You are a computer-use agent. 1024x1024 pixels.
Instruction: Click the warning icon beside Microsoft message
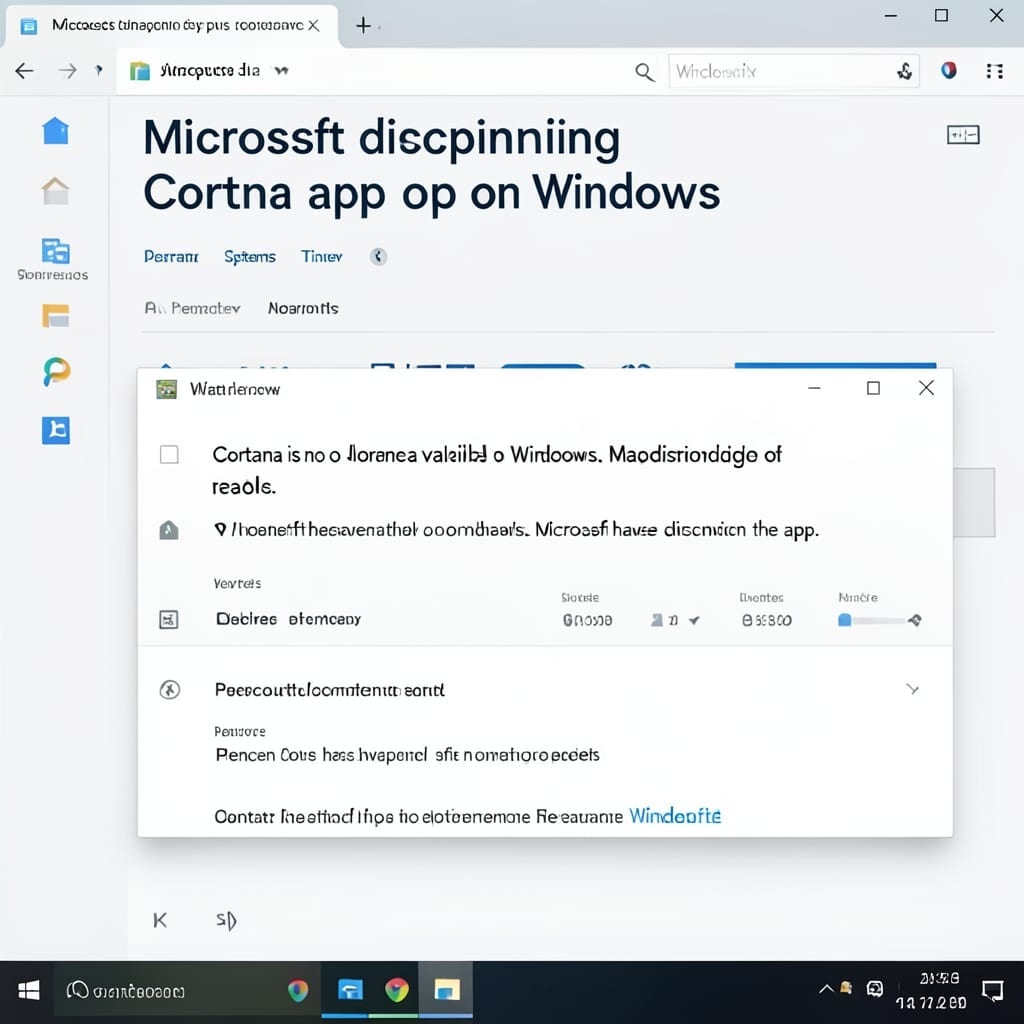(x=168, y=530)
